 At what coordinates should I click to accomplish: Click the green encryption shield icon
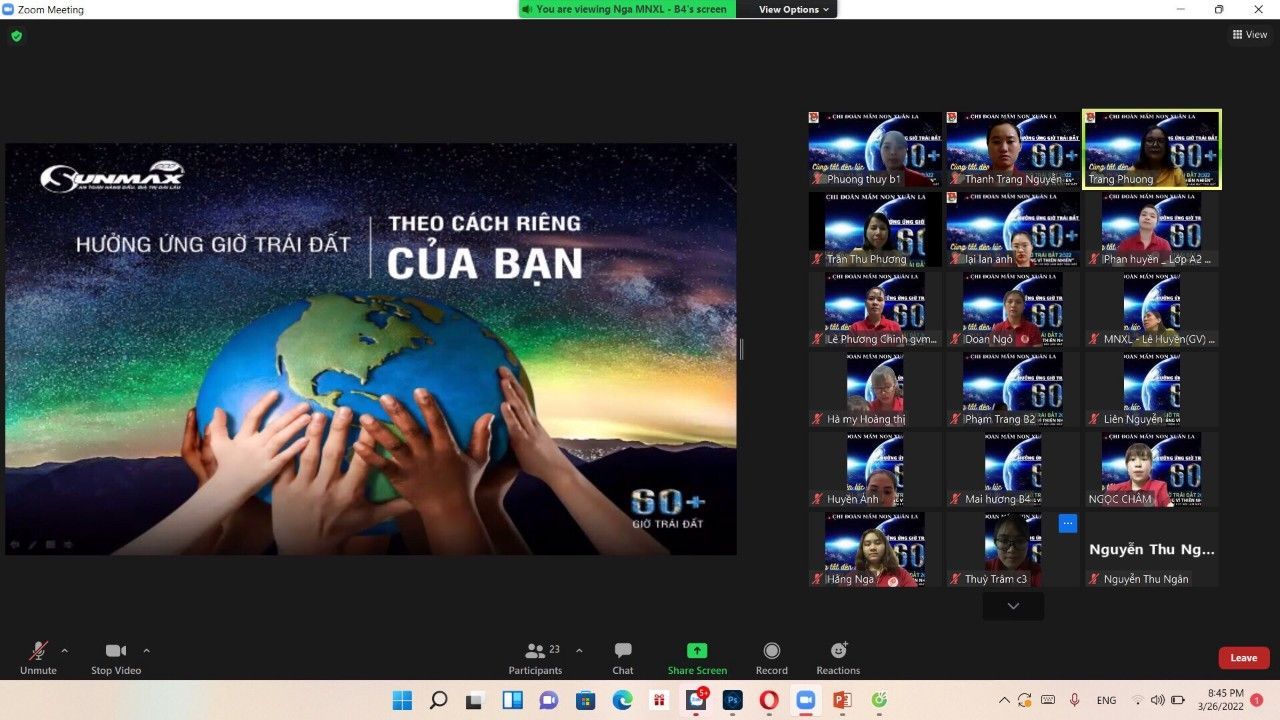pyautogui.click(x=16, y=36)
